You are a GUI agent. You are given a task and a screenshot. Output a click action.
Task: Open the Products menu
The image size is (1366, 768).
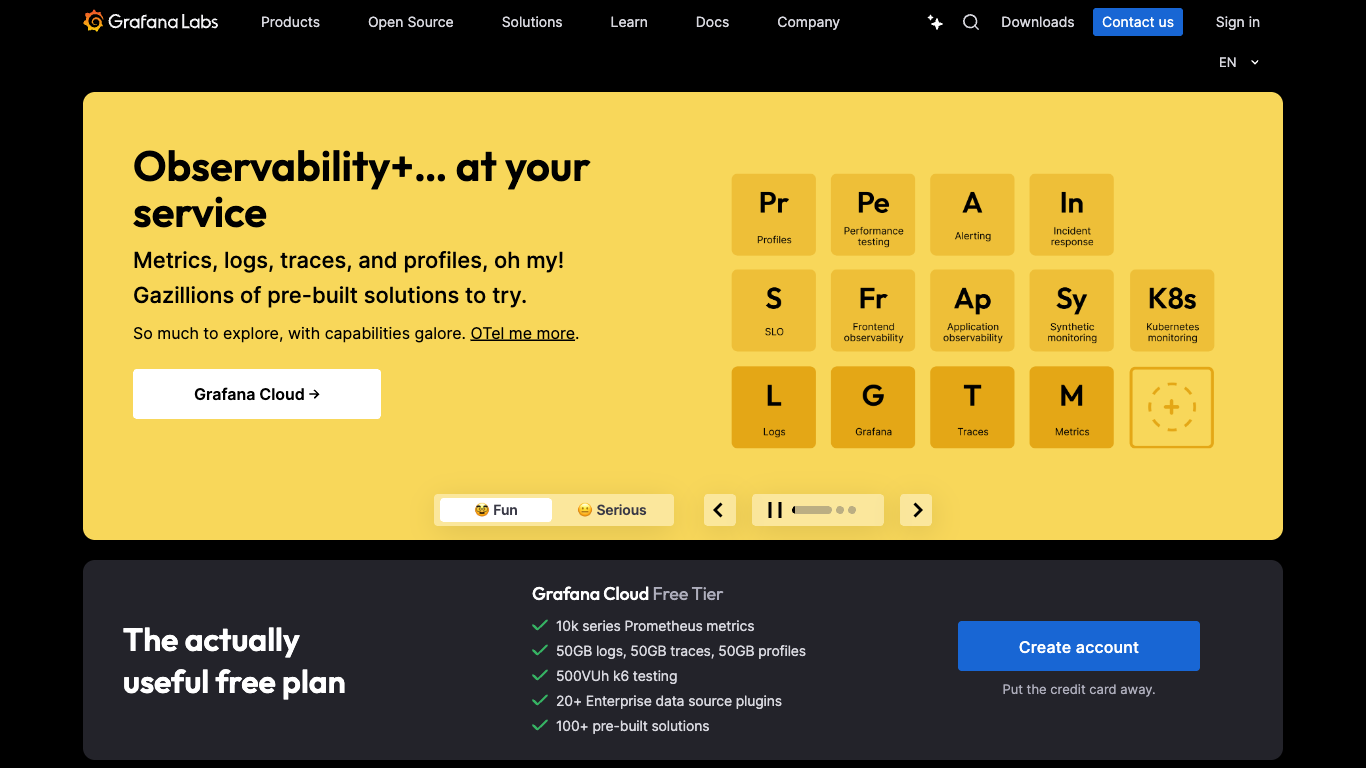pyautogui.click(x=290, y=22)
